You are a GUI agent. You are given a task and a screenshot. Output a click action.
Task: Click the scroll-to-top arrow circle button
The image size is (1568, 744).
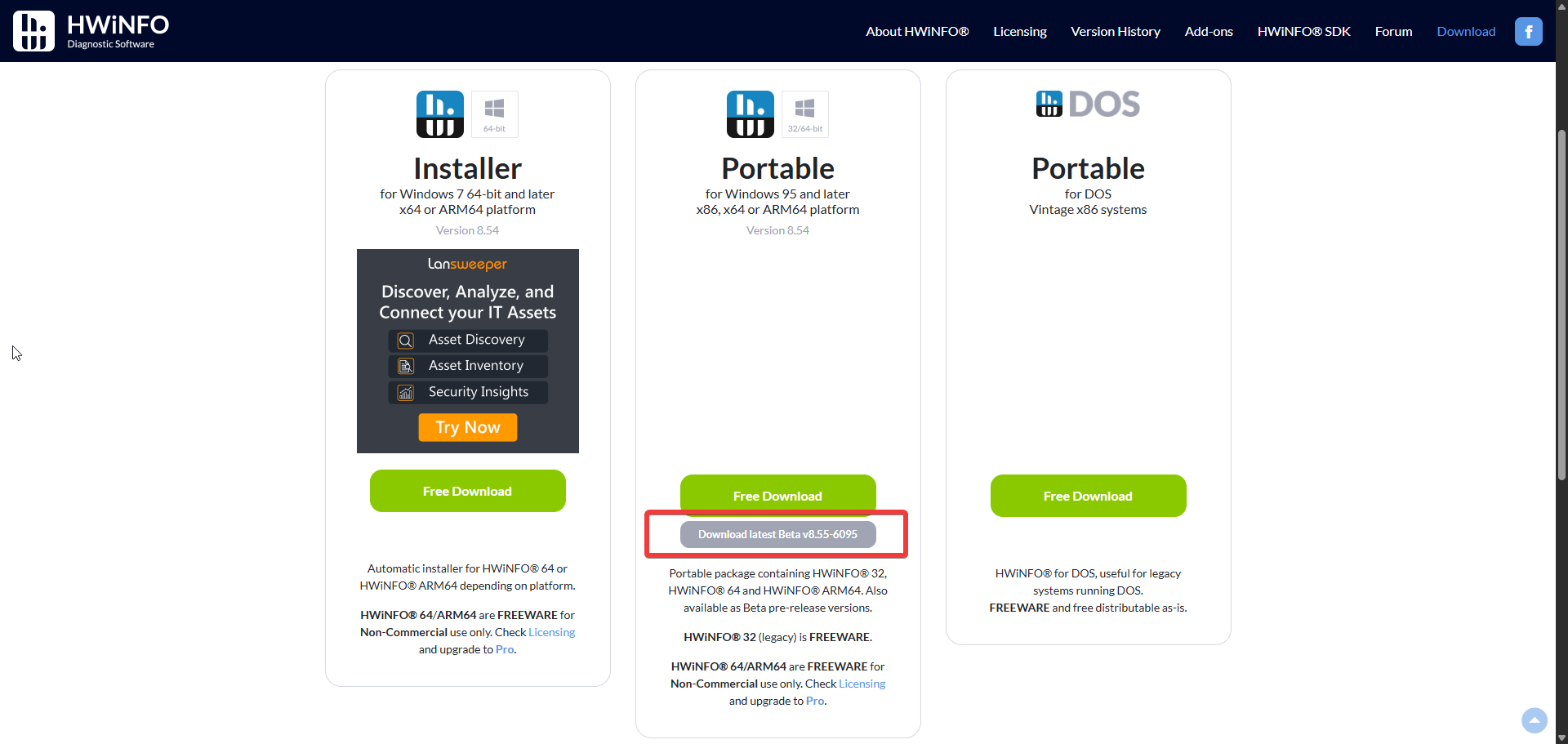tap(1535, 720)
